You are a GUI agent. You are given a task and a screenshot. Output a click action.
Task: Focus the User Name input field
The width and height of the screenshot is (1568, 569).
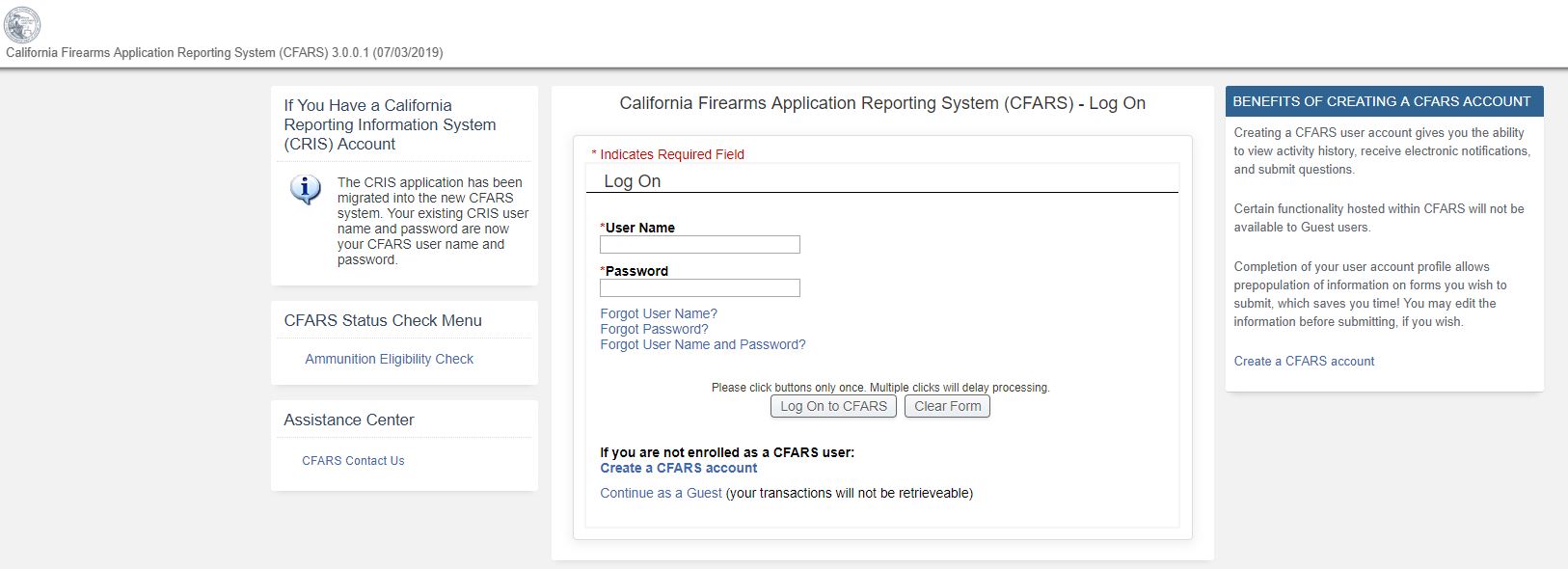pos(699,245)
